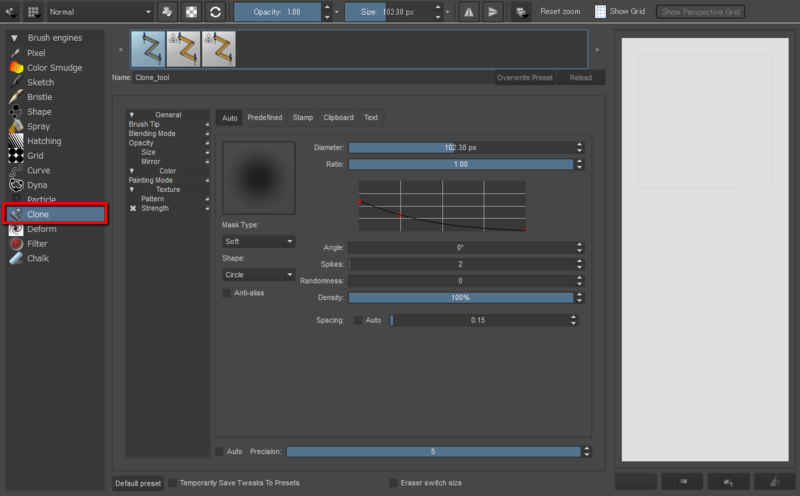The width and height of the screenshot is (800, 496).
Task: Open the Normal blending mode dropdown
Action: click(100, 12)
